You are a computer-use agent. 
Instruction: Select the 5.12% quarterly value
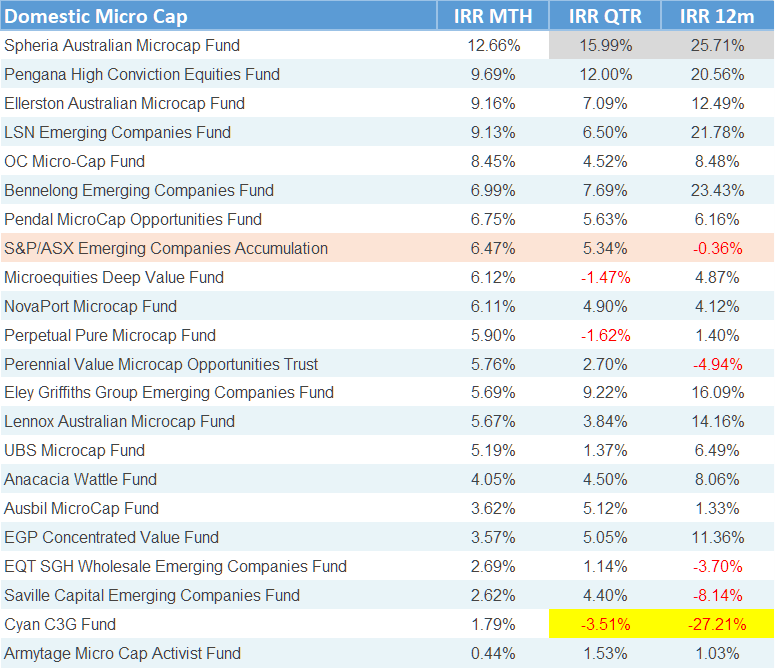point(605,508)
